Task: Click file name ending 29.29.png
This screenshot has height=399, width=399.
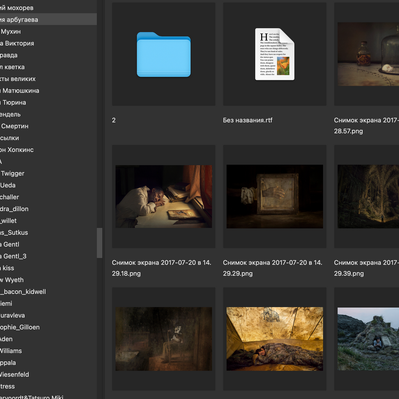Action: point(272,268)
